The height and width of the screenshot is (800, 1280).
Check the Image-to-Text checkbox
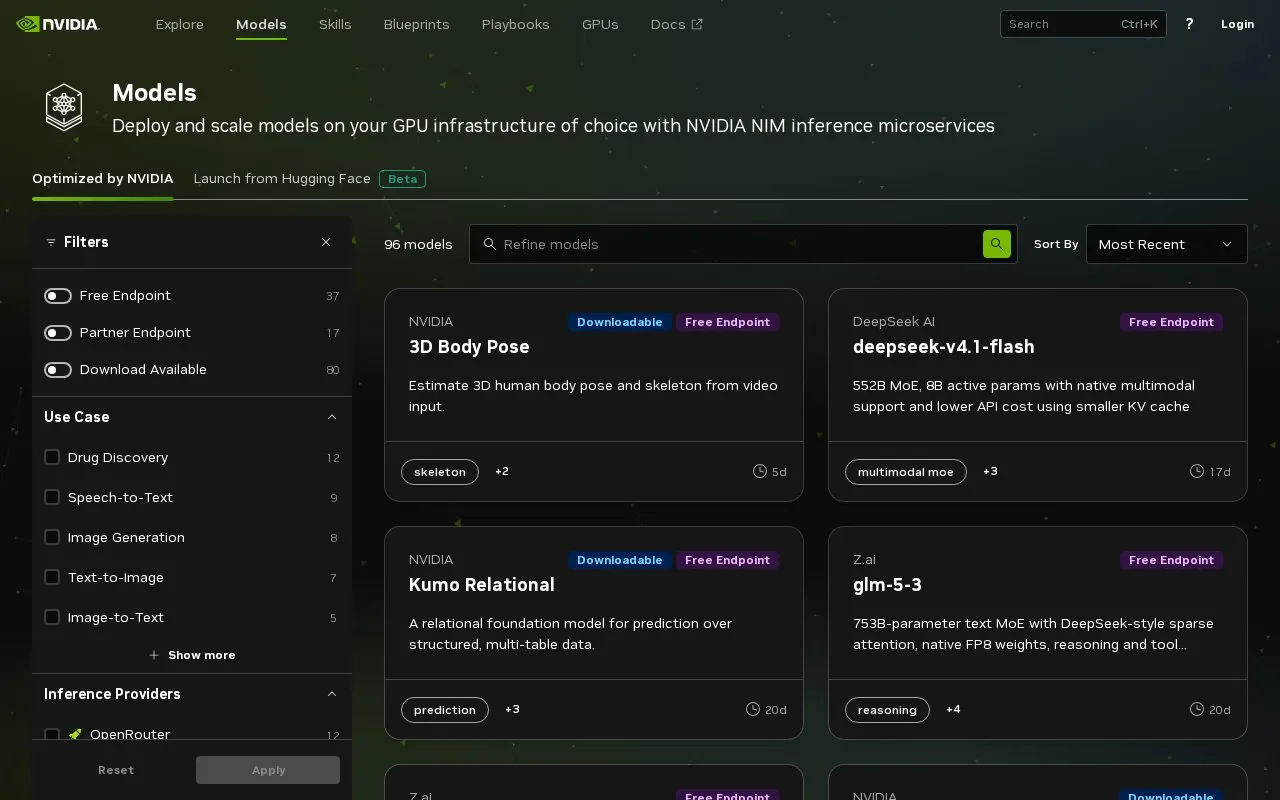click(x=52, y=617)
